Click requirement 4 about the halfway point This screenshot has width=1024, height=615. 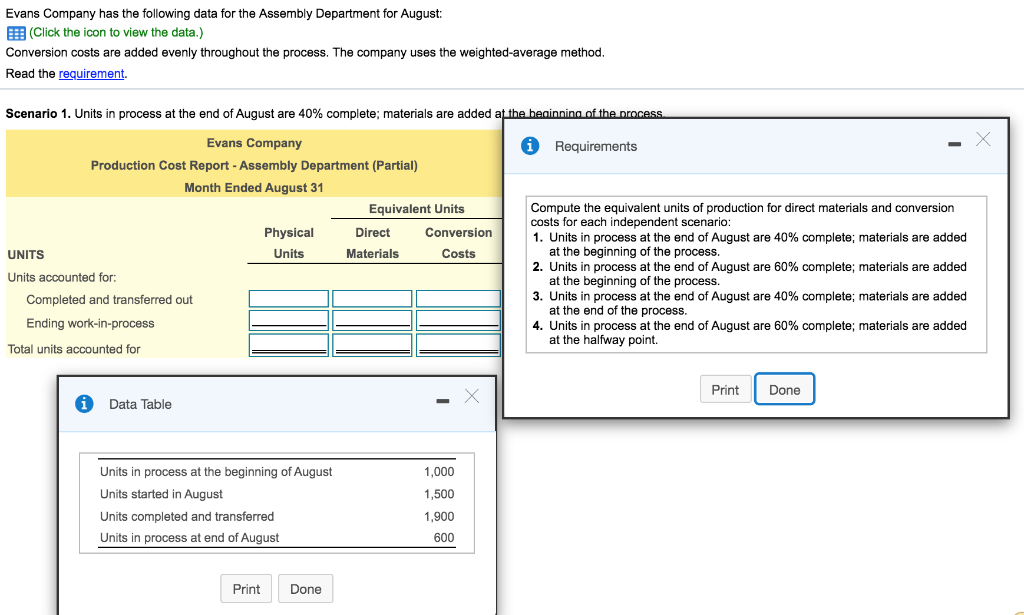click(750, 332)
